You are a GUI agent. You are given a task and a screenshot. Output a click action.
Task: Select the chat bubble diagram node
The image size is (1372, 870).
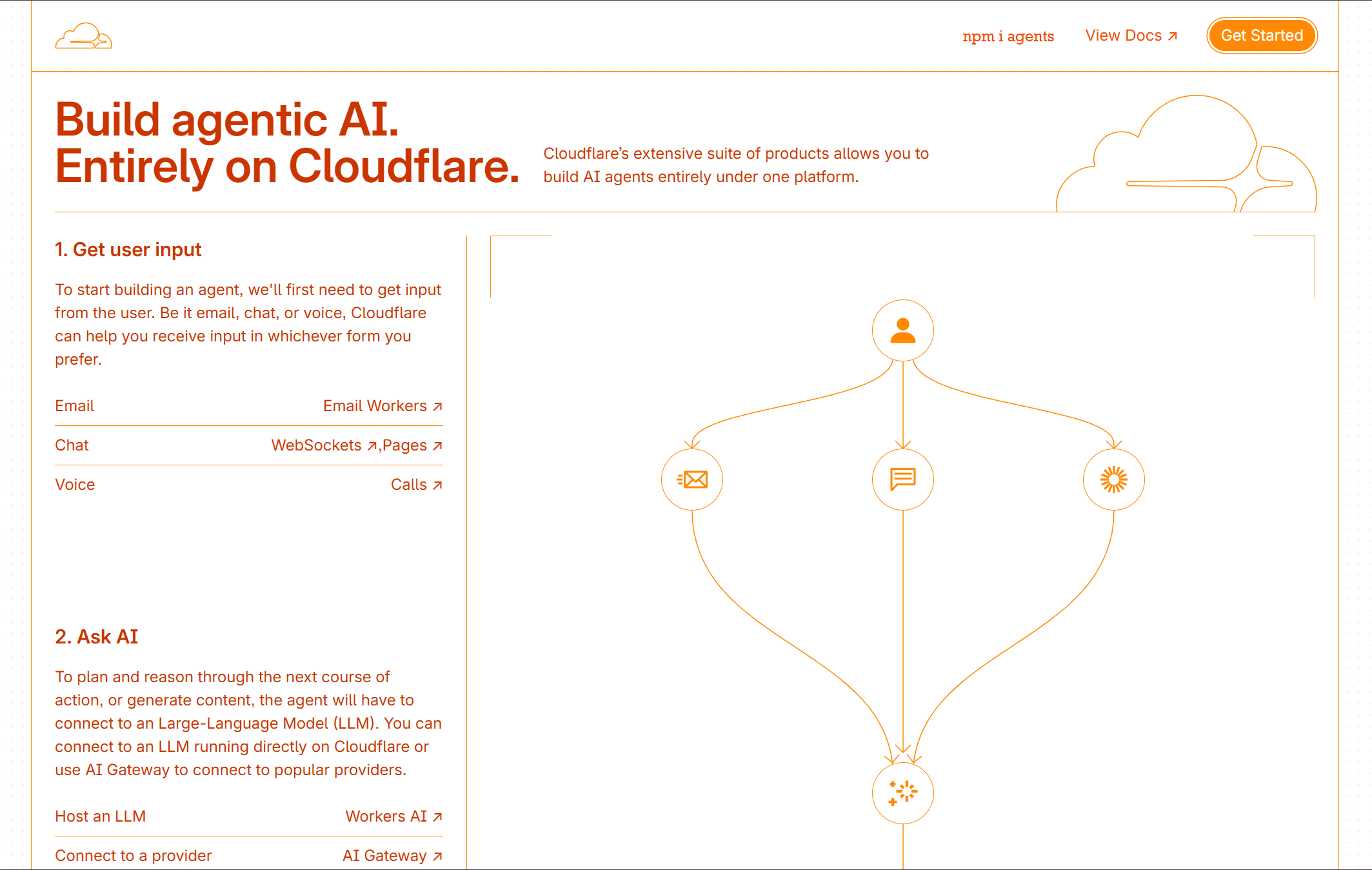click(902, 480)
